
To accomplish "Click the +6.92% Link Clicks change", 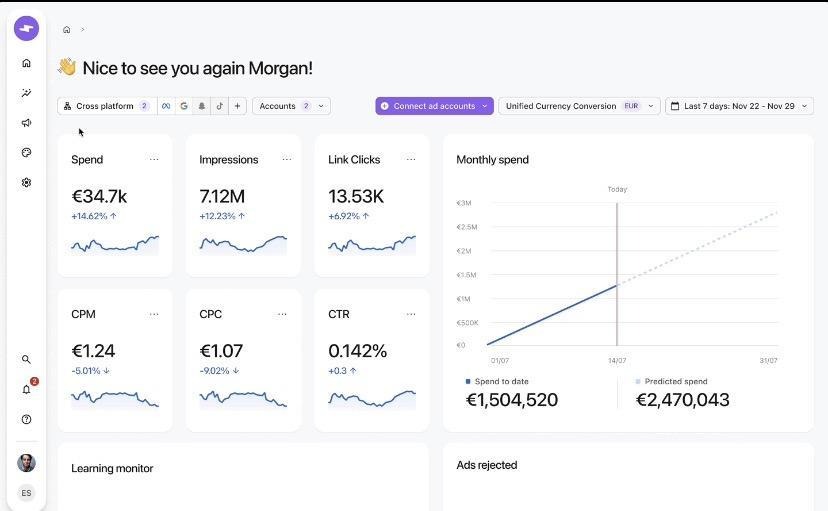I will click(x=349, y=216).
